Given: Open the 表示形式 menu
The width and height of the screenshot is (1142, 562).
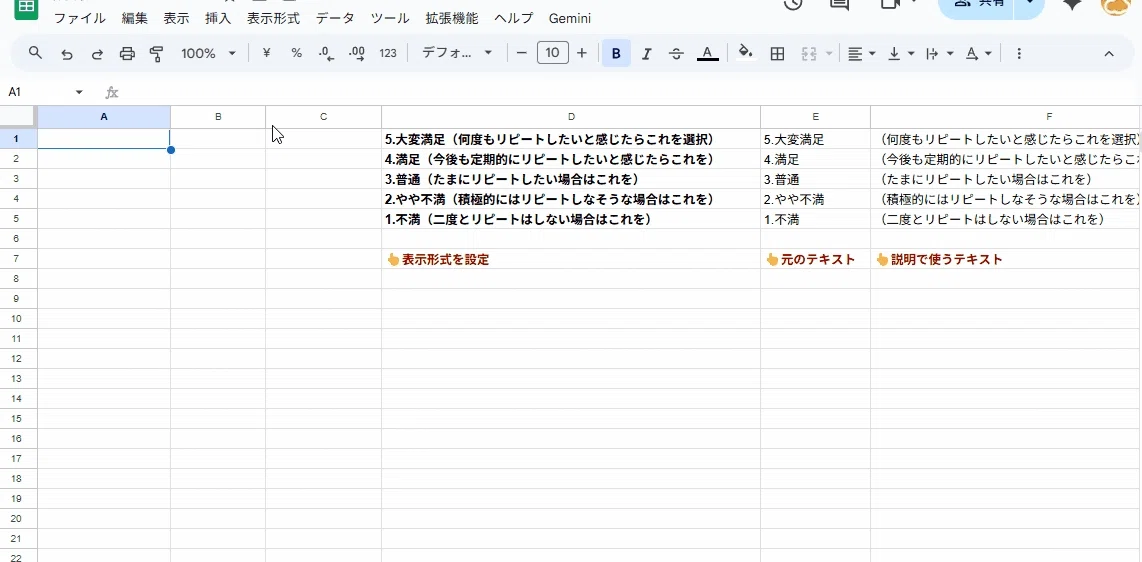Looking at the screenshot, I should pyautogui.click(x=273, y=18).
